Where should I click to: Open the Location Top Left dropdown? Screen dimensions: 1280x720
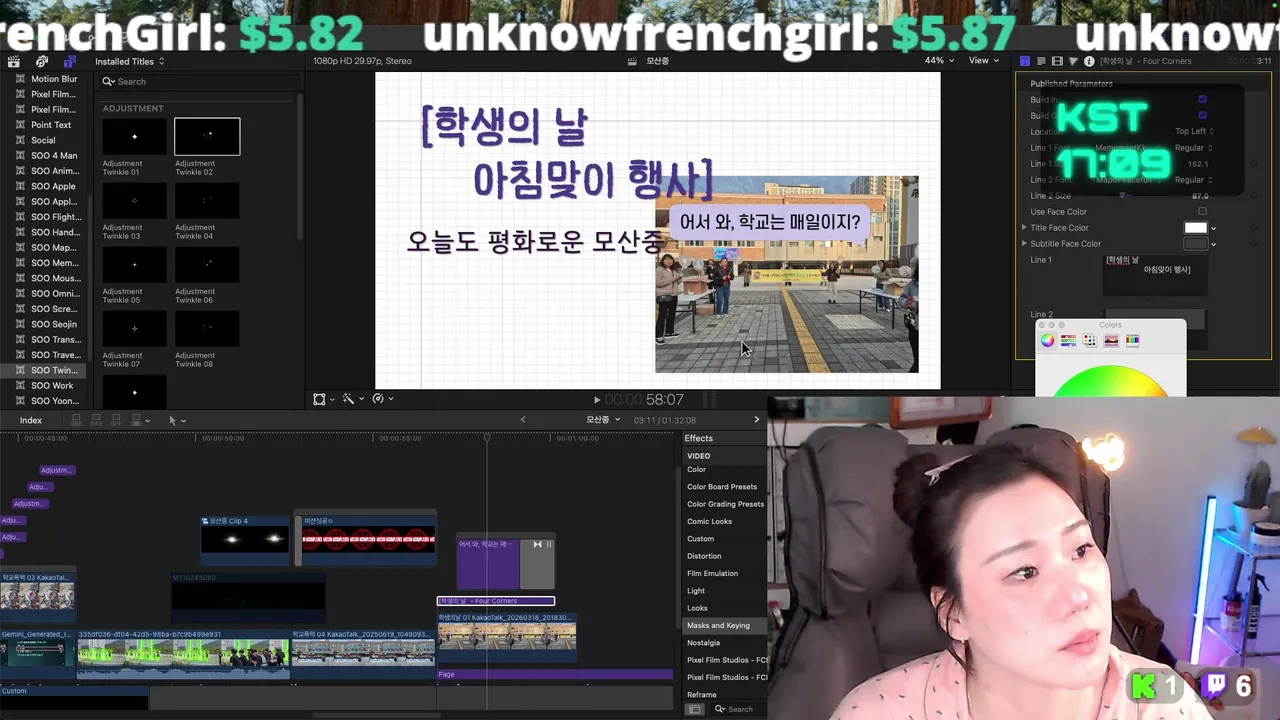pyautogui.click(x=1194, y=131)
